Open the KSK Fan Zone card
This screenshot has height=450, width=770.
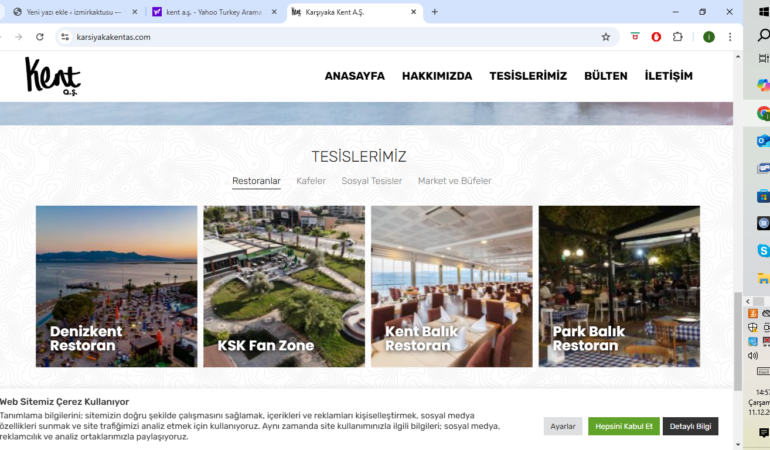click(284, 286)
